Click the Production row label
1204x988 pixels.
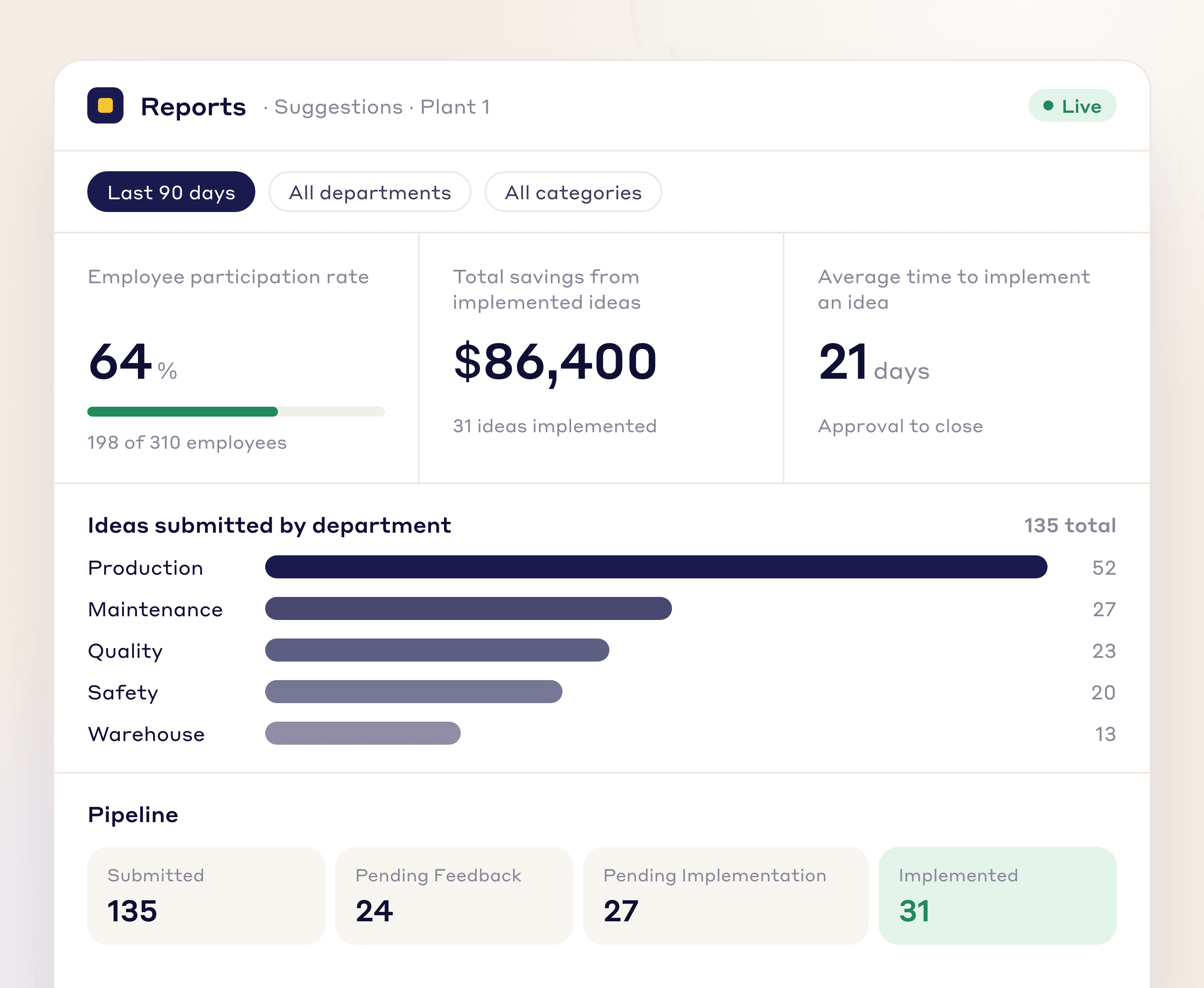146,567
